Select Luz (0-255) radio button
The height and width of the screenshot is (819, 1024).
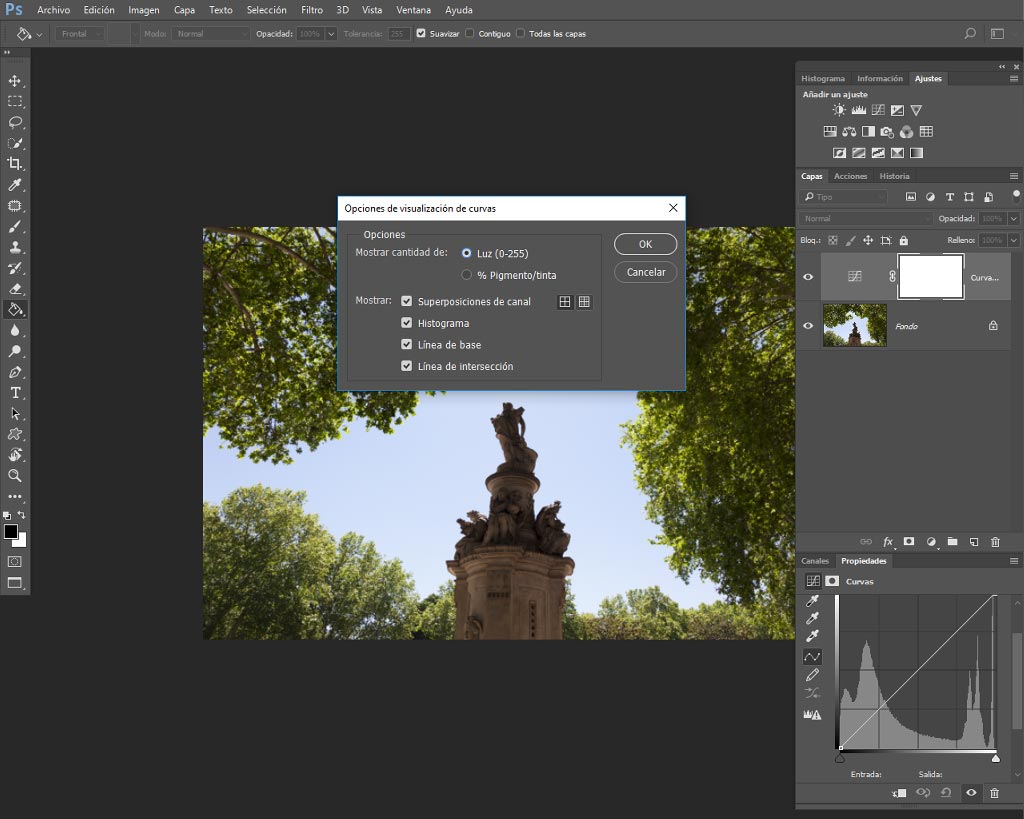[x=466, y=253]
